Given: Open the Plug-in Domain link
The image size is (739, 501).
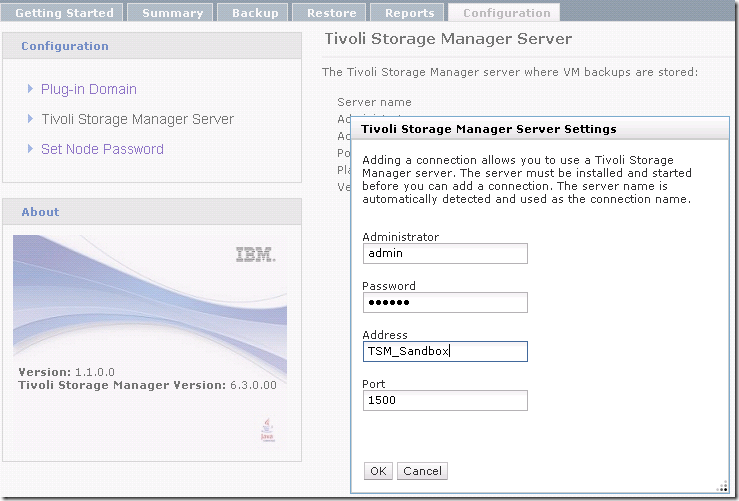Looking at the screenshot, I should click(89, 89).
